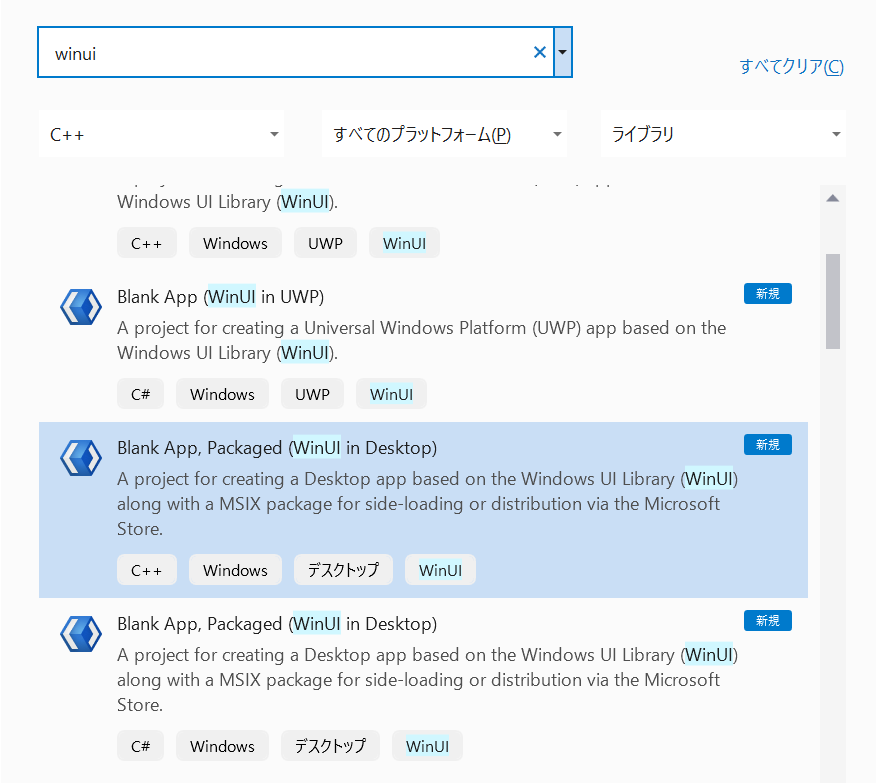Click the 新規 badge on Blank App (WinUI in UWP)
The height and width of the screenshot is (783, 876).
click(x=768, y=294)
